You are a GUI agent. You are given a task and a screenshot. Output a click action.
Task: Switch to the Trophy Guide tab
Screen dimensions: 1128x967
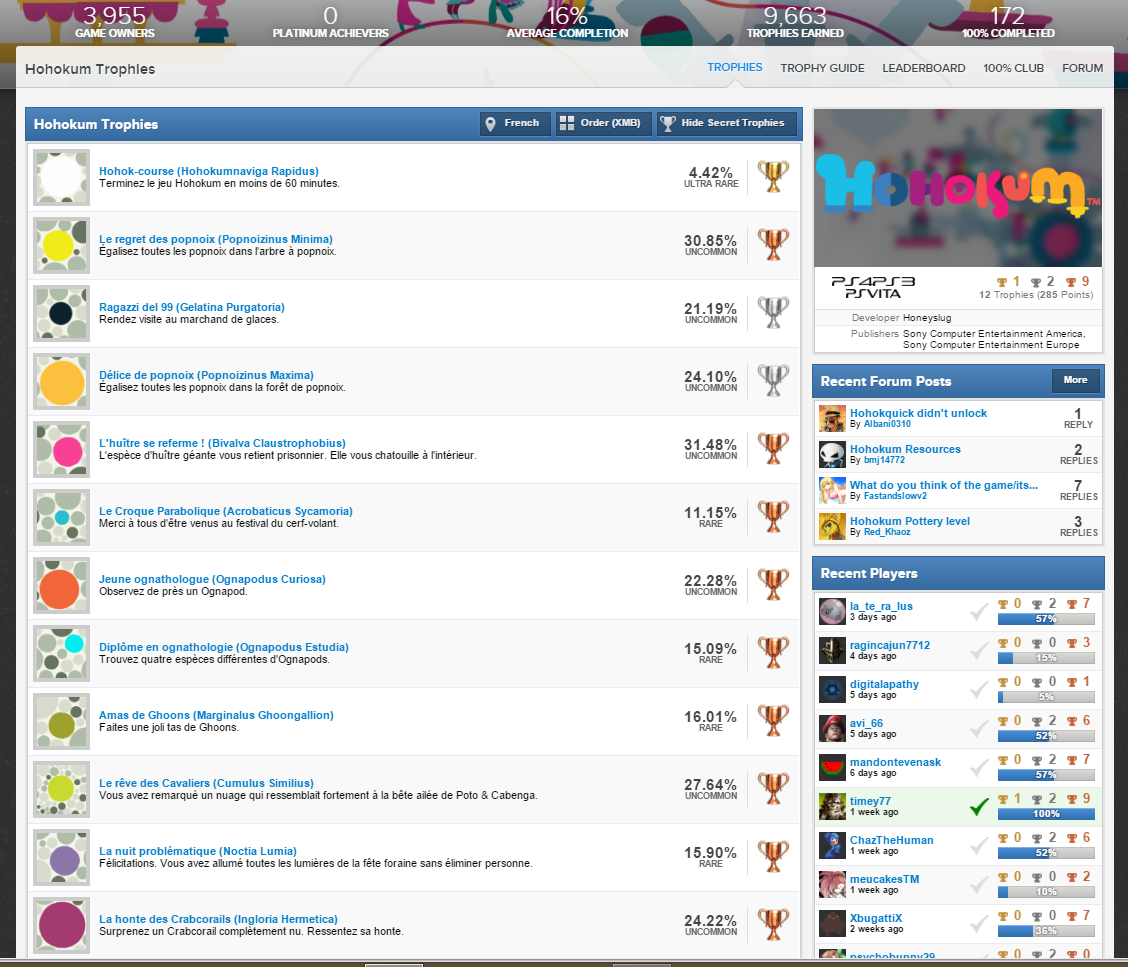tap(822, 68)
